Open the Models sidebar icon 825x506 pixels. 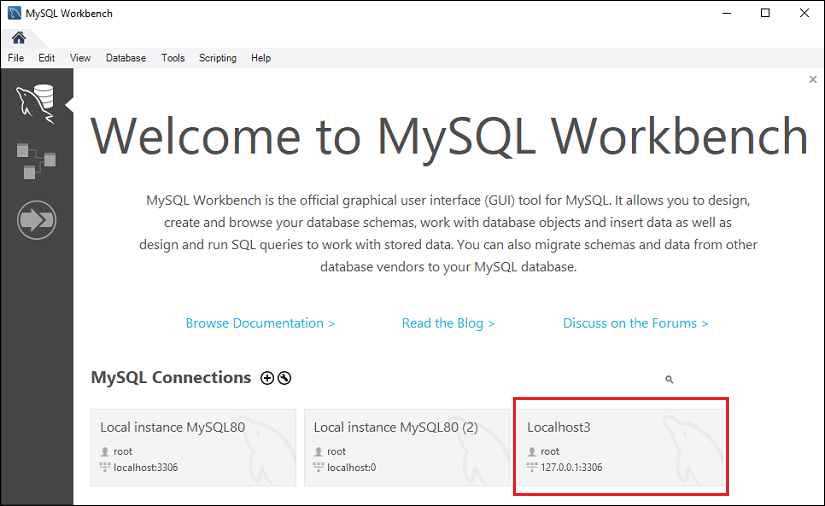click(x=36, y=160)
